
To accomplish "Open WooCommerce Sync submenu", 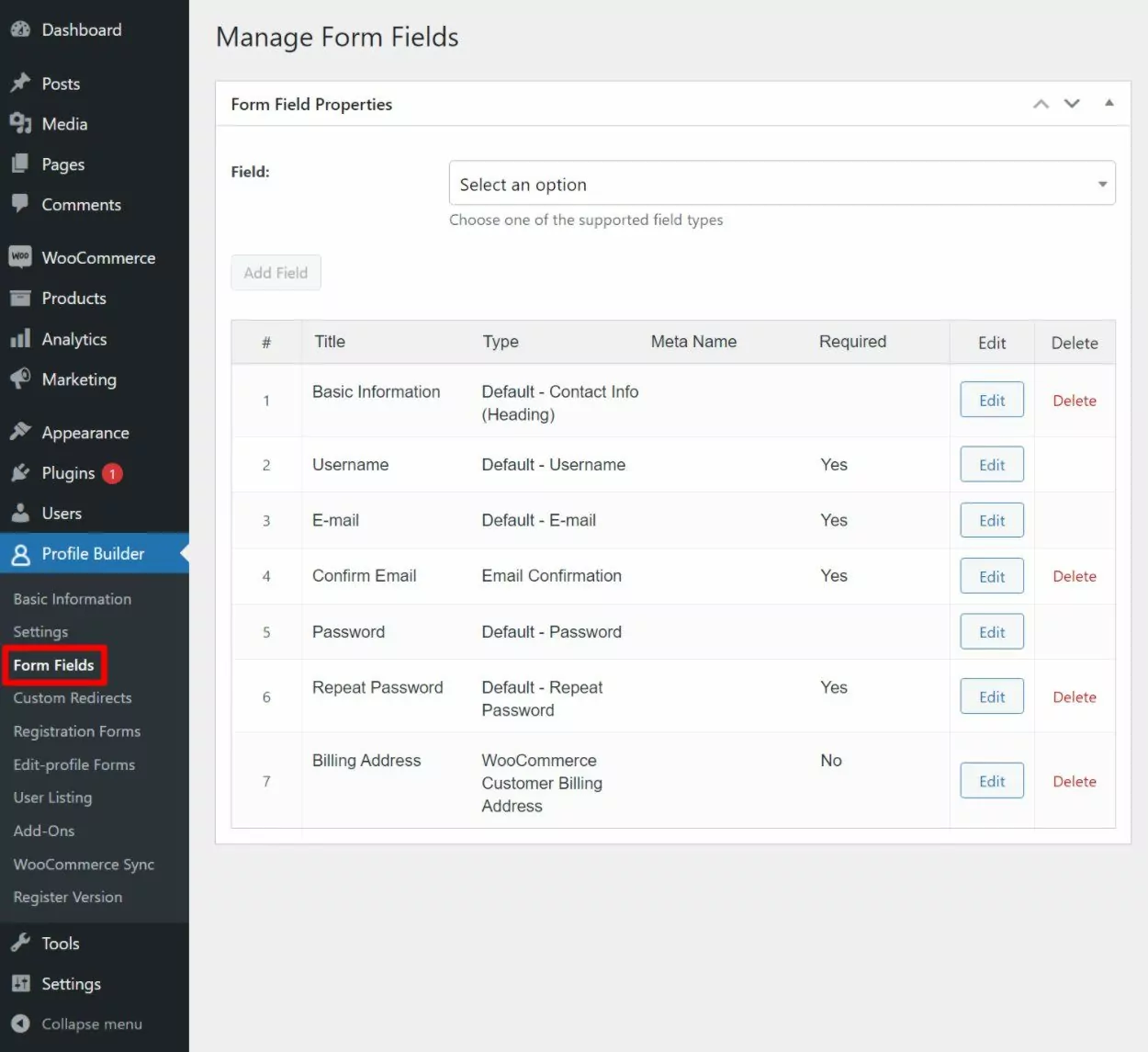I will (84, 865).
